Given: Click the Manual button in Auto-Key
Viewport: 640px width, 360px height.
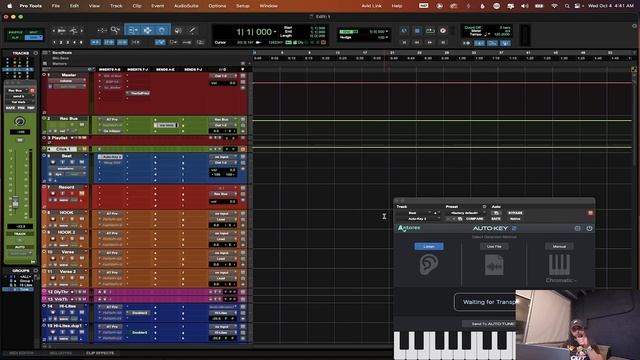Looking at the screenshot, I should 559,247.
